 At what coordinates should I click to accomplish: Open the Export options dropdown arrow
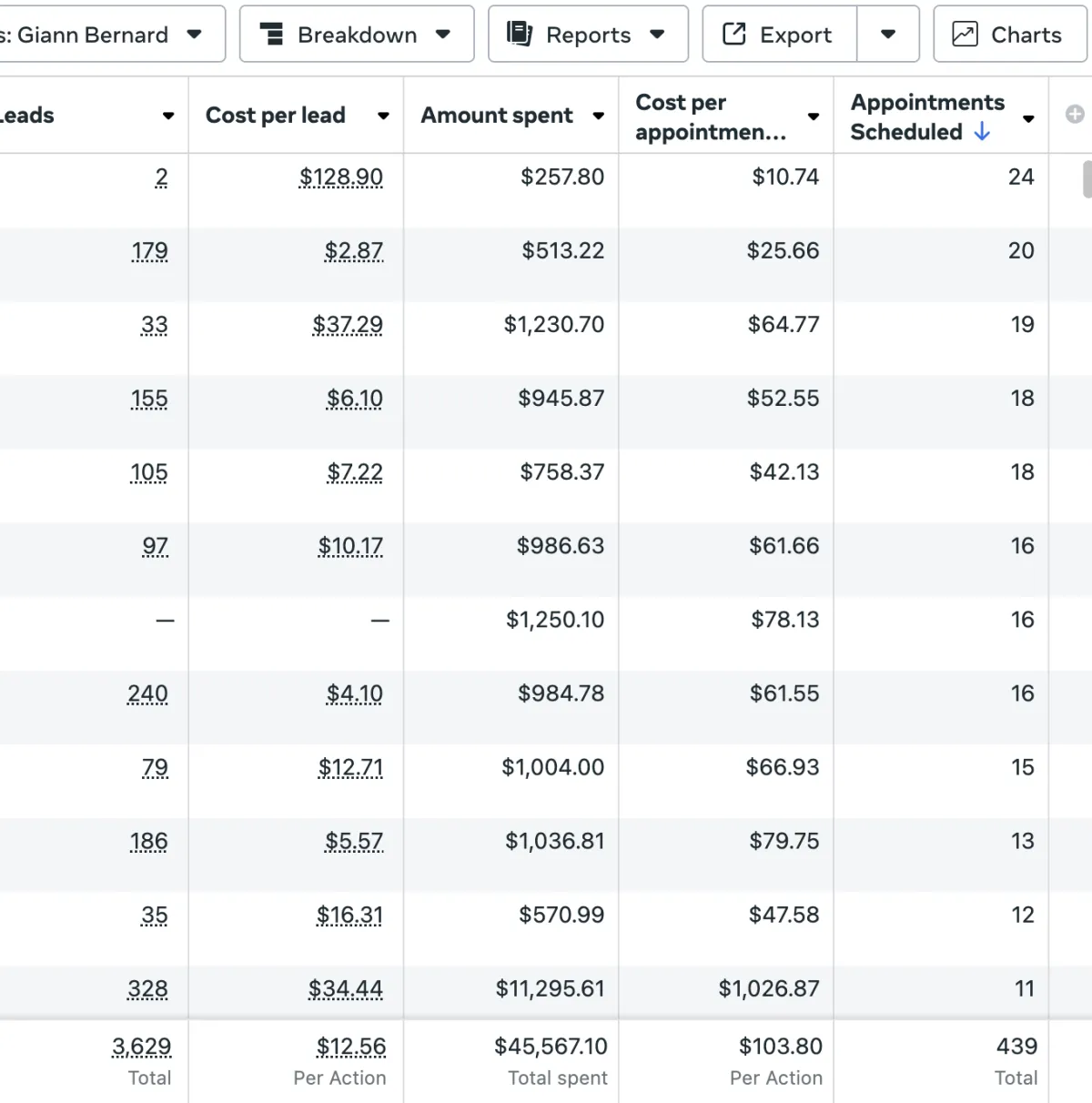point(888,34)
